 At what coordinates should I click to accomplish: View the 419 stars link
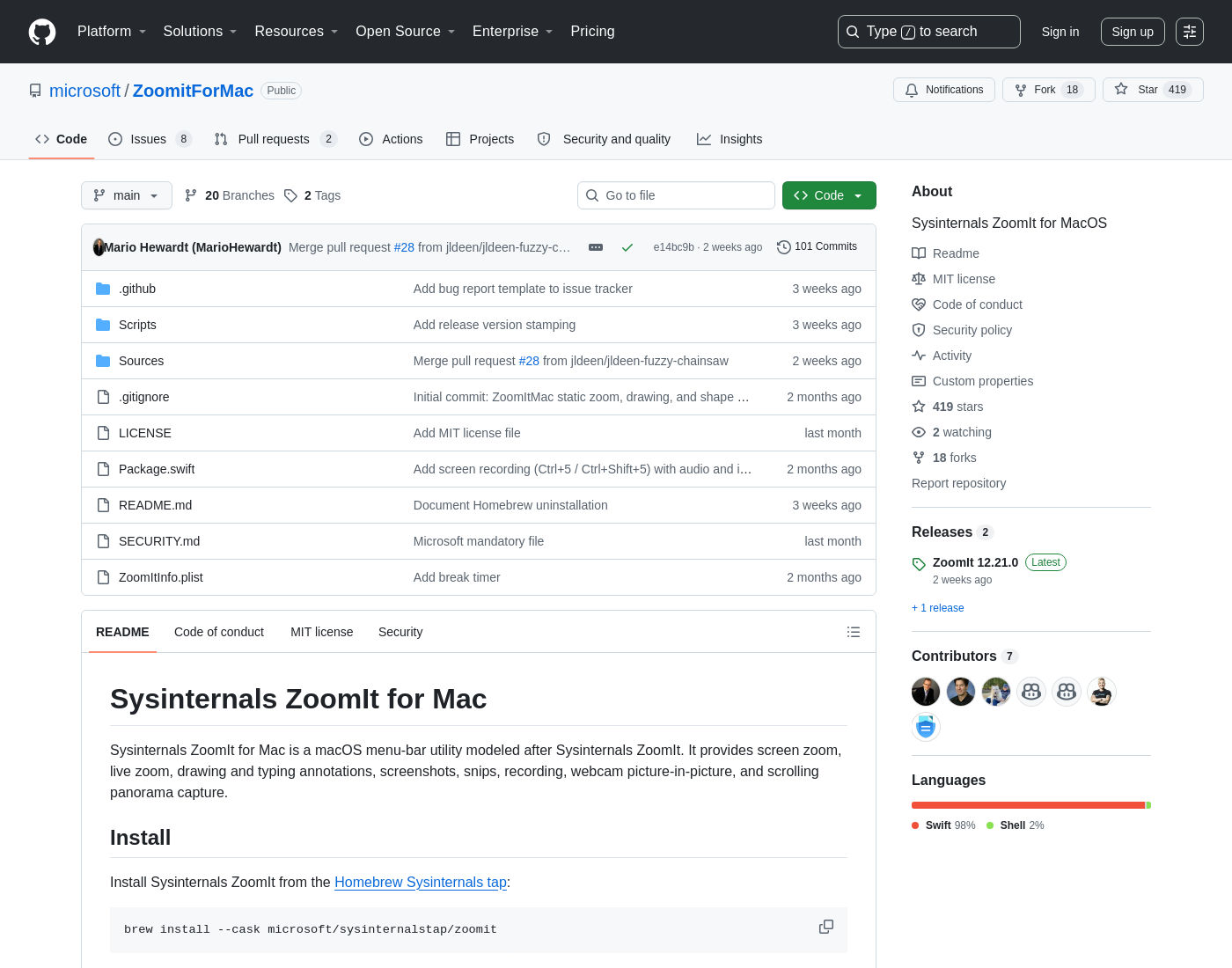(x=948, y=407)
